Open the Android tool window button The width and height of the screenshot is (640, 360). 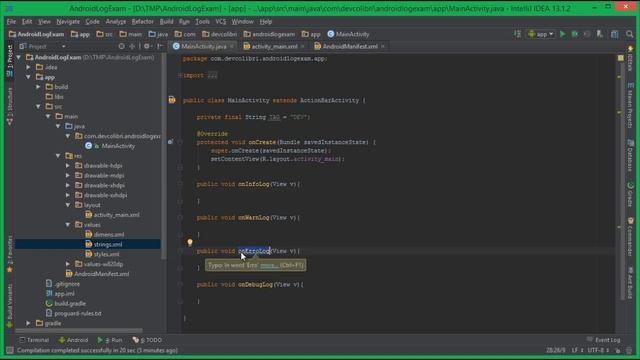(73, 340)
